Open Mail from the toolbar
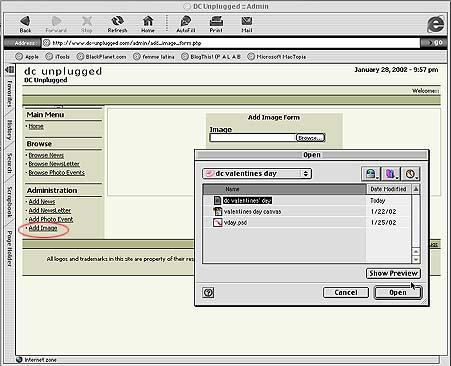 [x=247, y=24]
